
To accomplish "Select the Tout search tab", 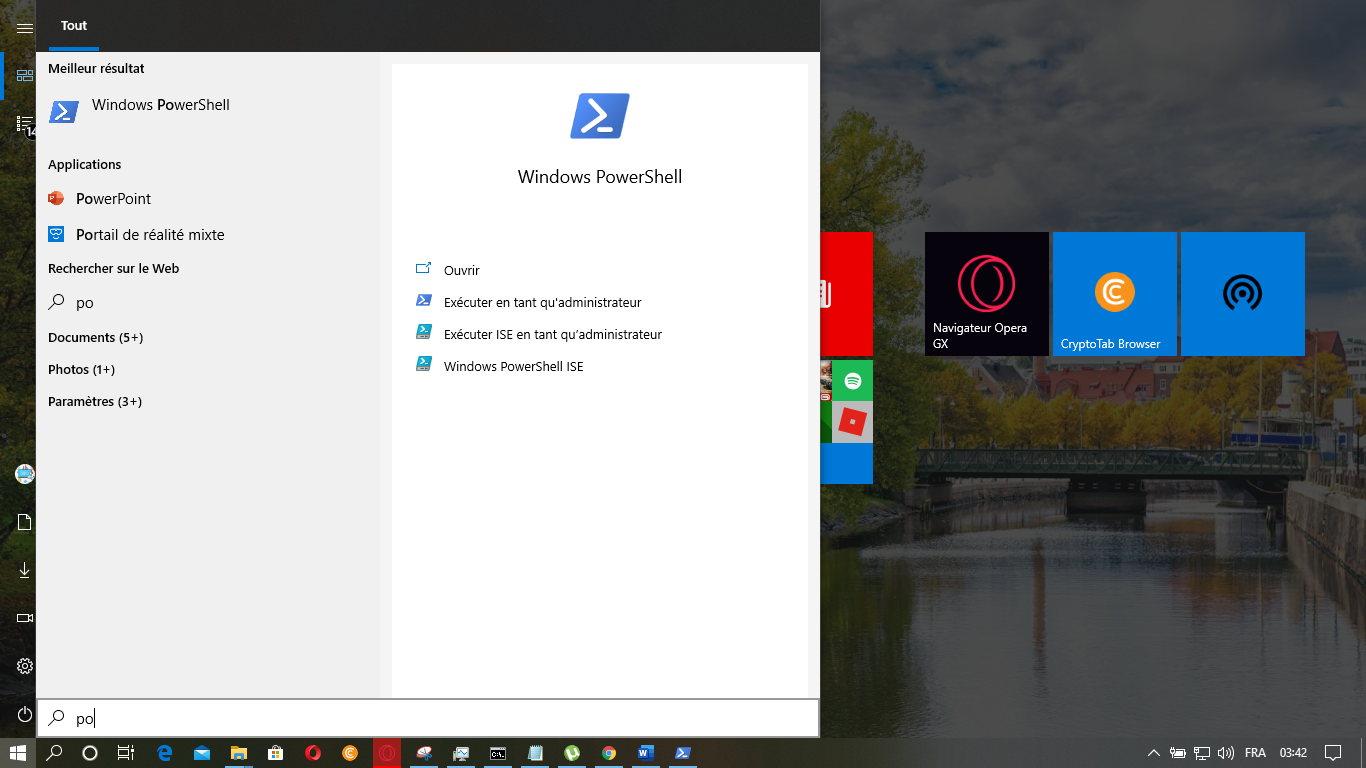I will click(74, 25).
